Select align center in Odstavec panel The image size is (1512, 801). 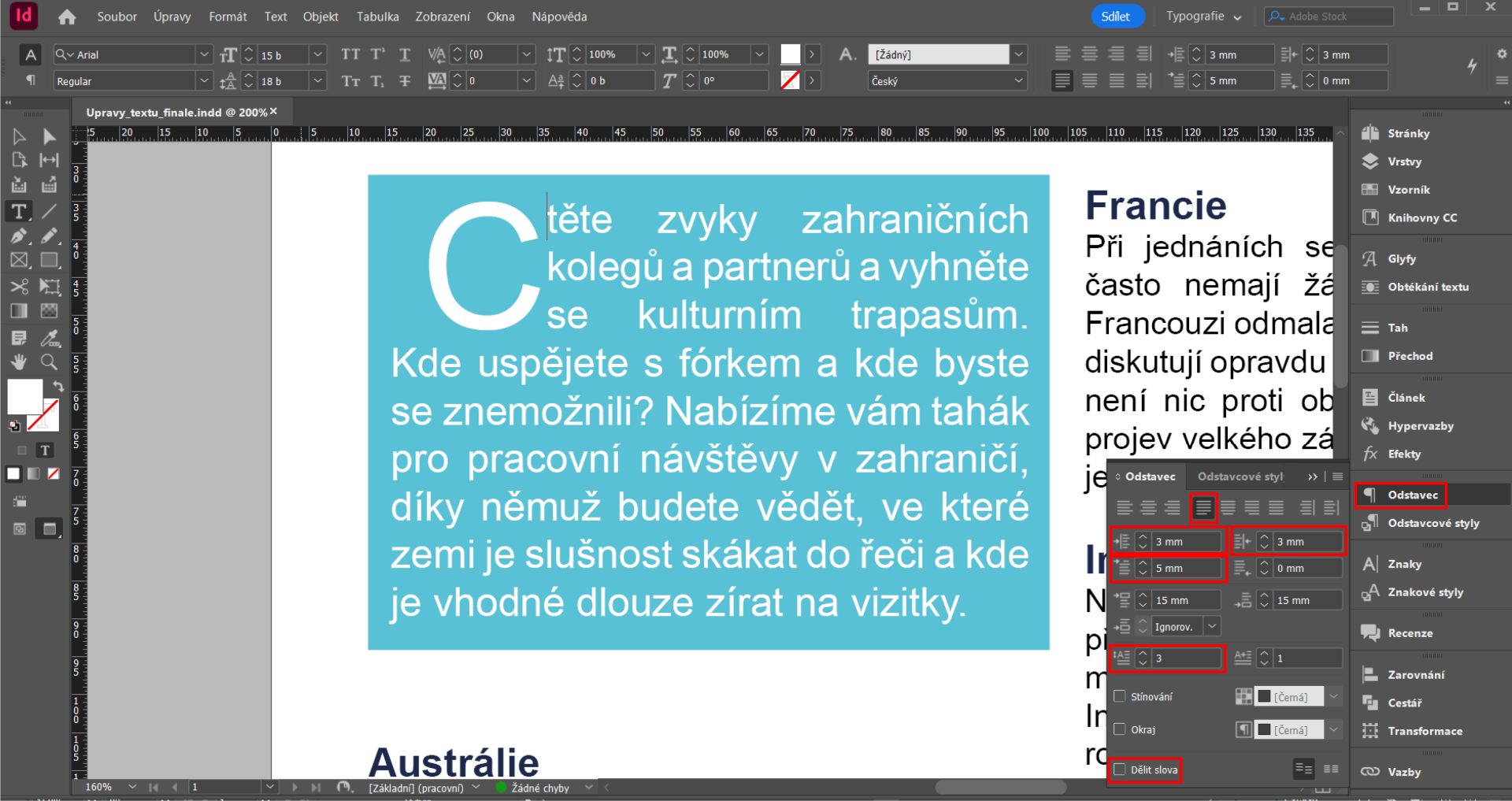tap(1149, 508)
